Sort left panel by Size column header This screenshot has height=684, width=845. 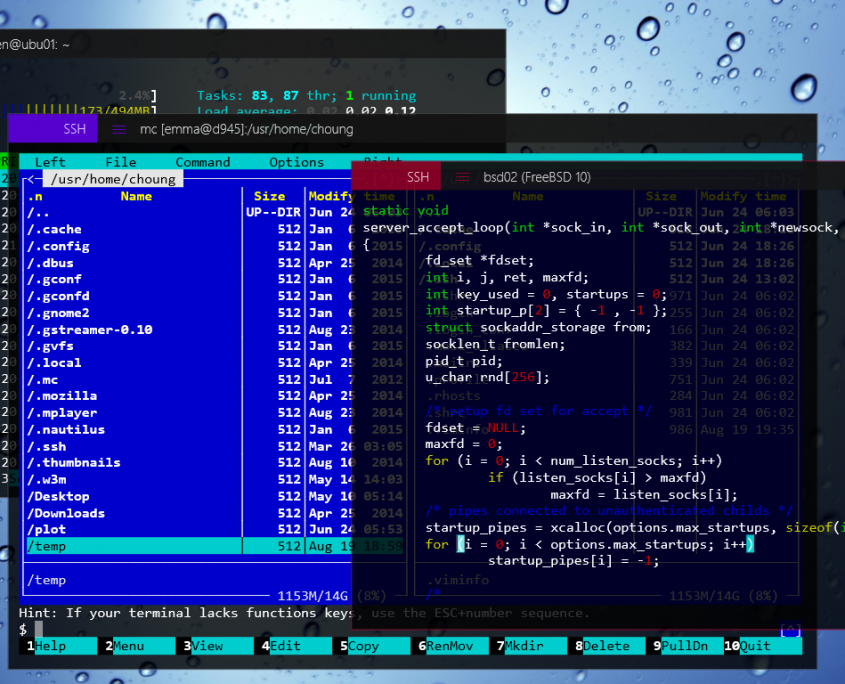(x=269, y=196)
